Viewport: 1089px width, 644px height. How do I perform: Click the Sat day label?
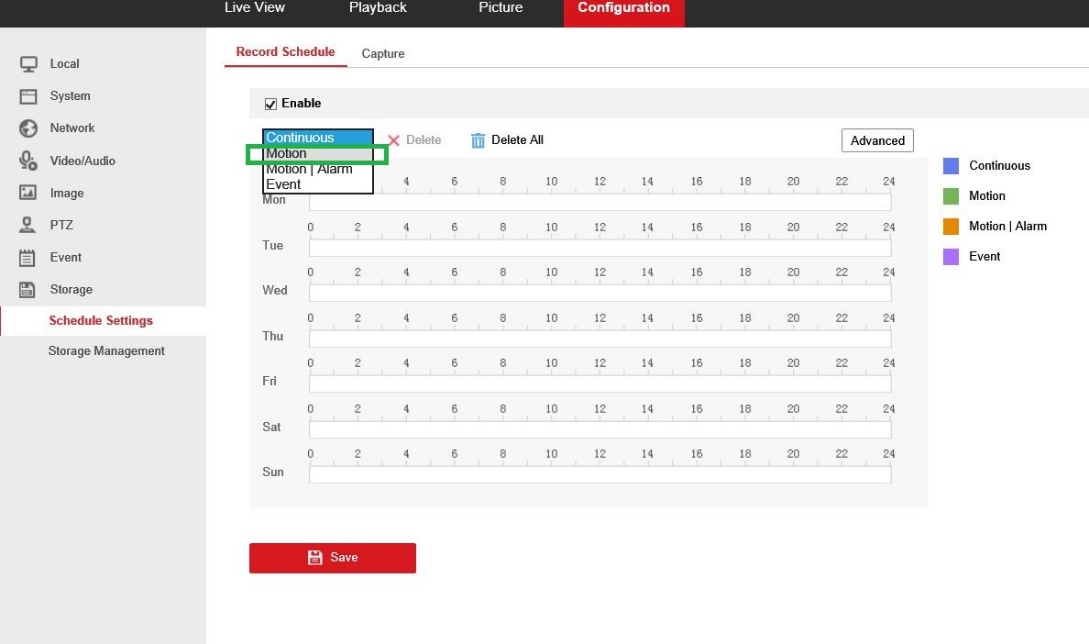[271, 427]
